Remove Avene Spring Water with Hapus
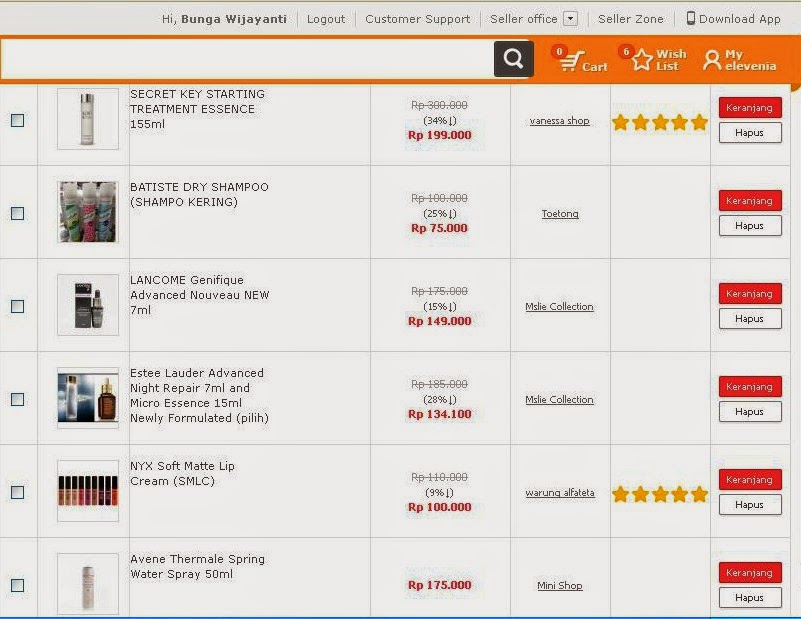Screen dimensions: 801x619 tap(750, 598)
